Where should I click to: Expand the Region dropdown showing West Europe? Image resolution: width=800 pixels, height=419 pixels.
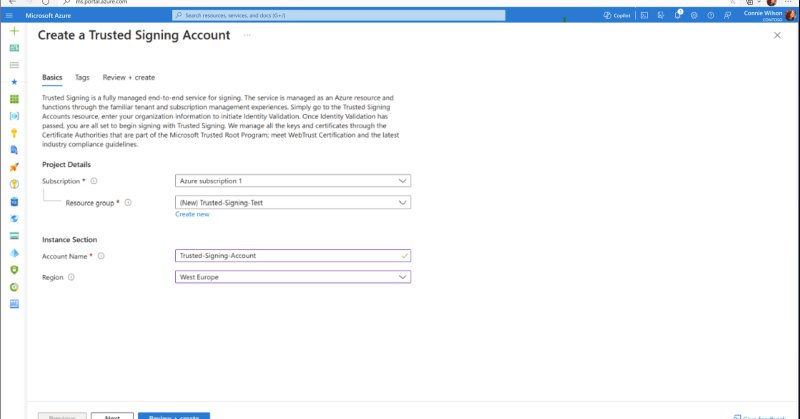(293, 277)
